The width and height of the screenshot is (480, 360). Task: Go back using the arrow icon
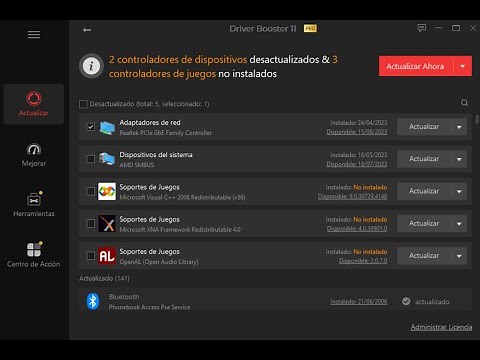tap(87, 30)
